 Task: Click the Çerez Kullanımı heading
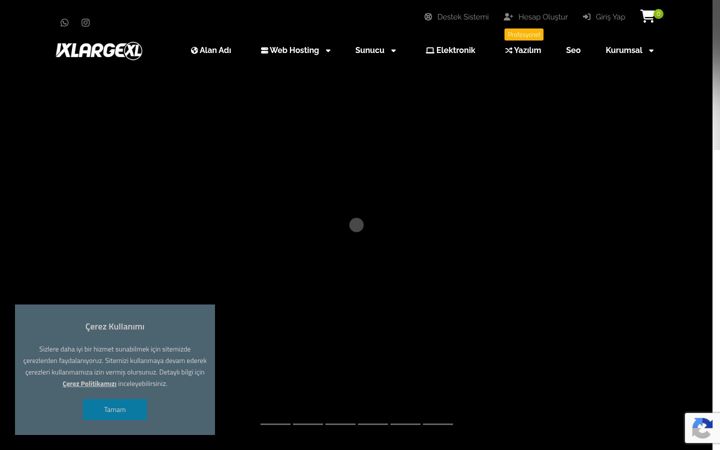tap(115, 326)
